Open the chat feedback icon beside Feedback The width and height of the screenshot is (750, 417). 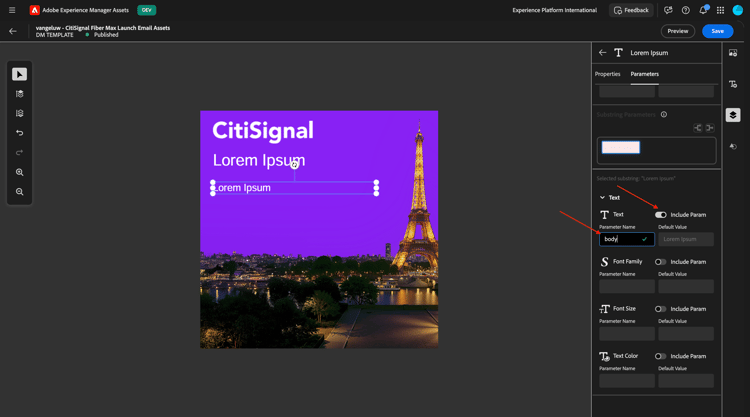pos(668,10)
